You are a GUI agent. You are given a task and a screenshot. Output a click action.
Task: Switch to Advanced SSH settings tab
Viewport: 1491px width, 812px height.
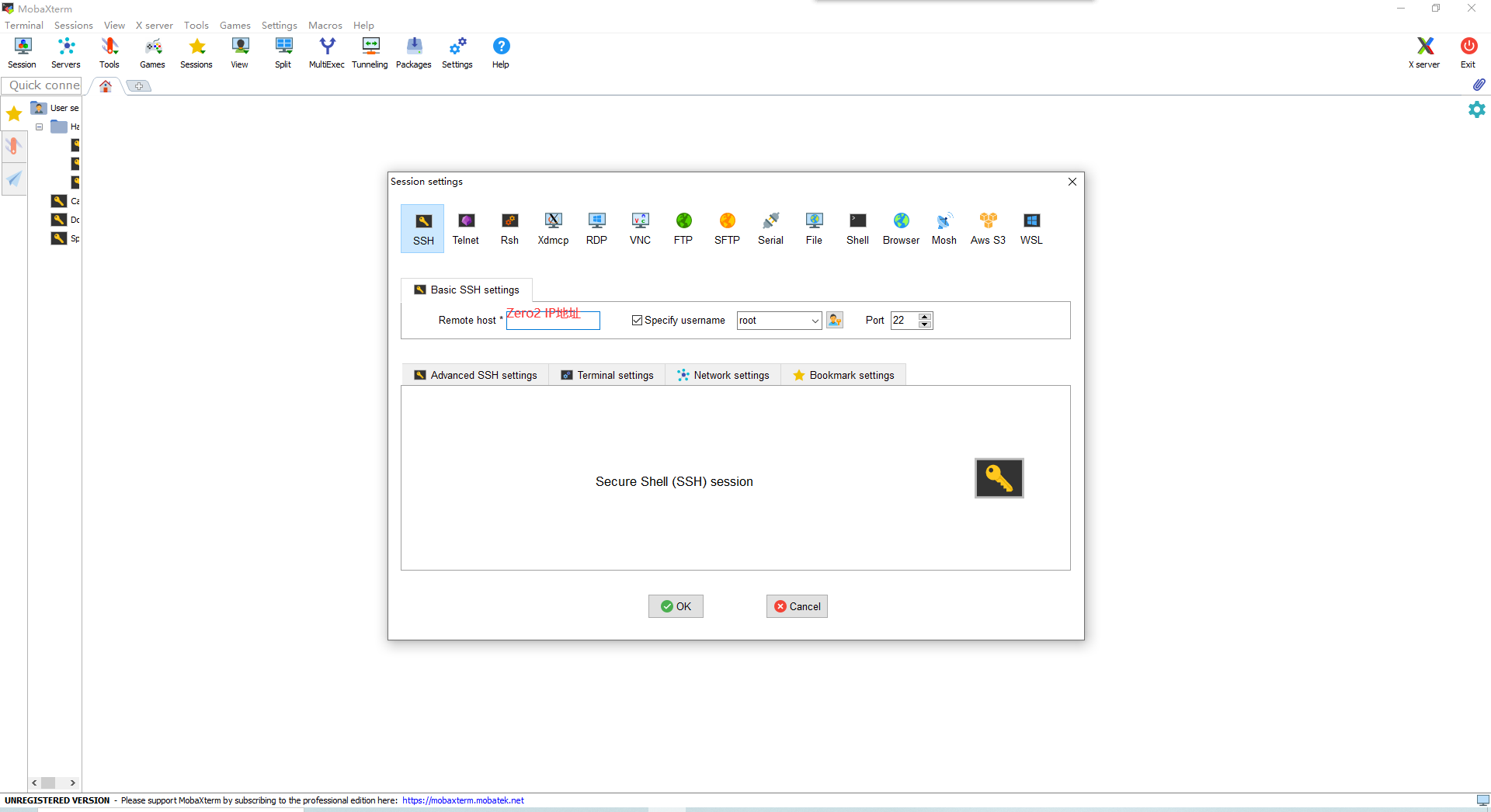(x=475, y=375)
